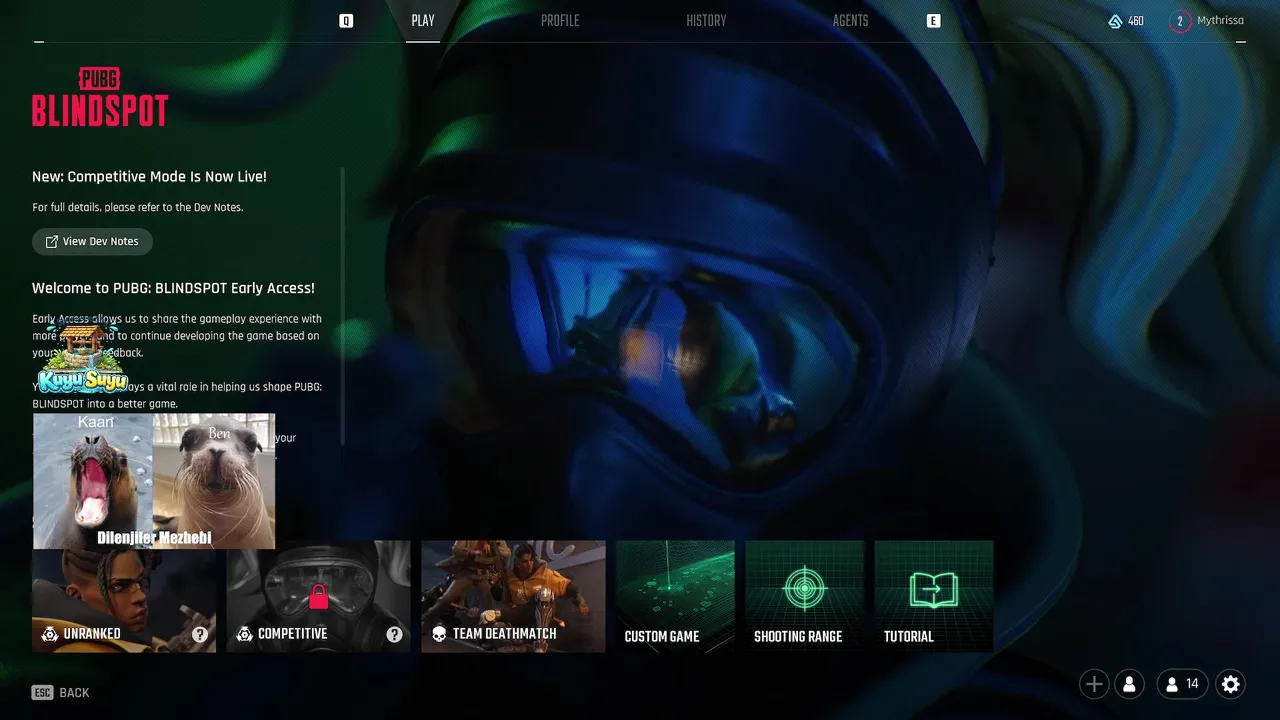Screen dimensions: 1280x720
Task: Switch to the PLAY tab
Action: tap(423, 21)
